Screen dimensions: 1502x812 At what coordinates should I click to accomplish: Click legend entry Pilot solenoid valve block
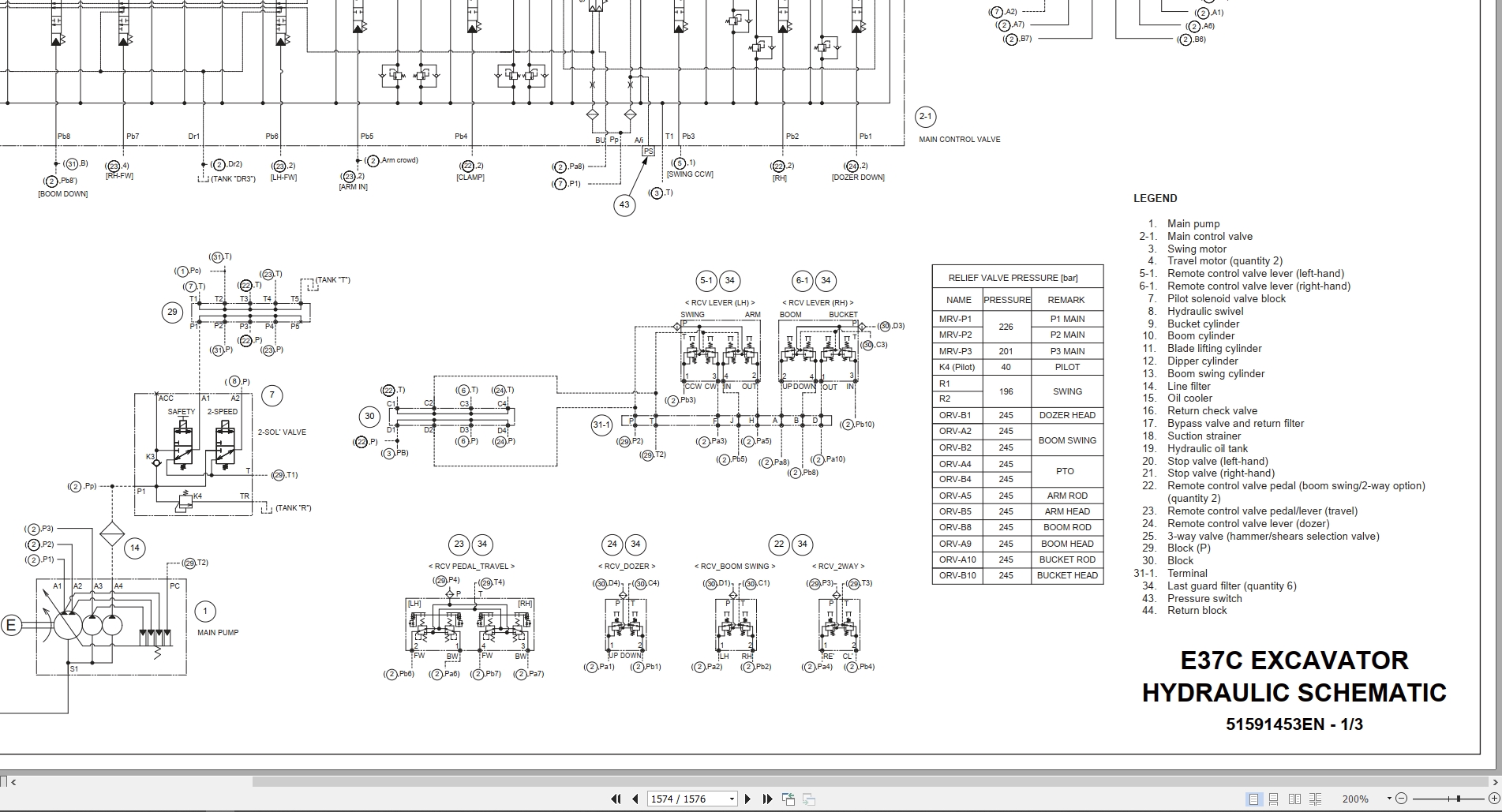click(1227, 298)
